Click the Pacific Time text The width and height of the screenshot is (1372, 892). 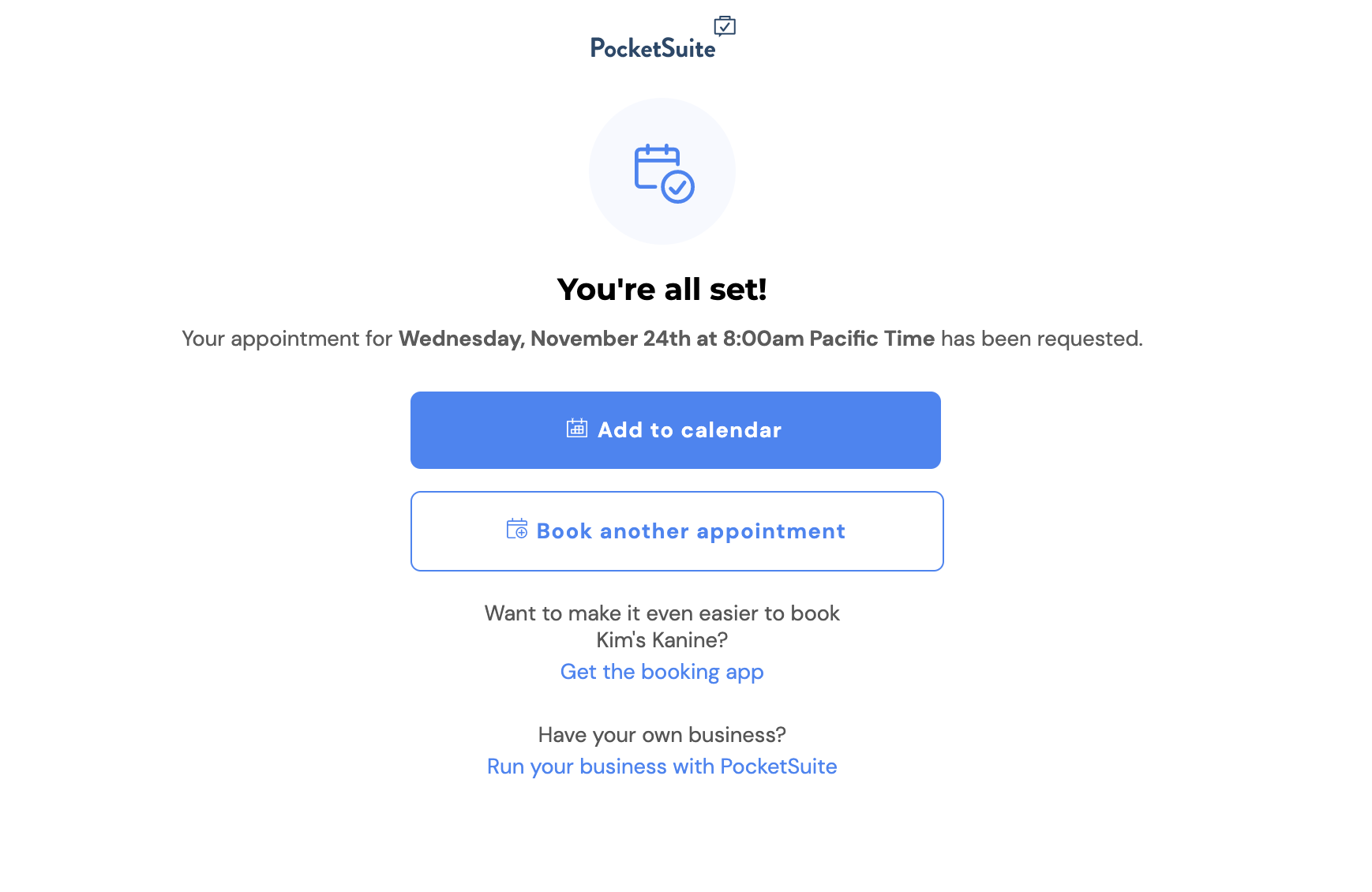(x=872, y=339)
